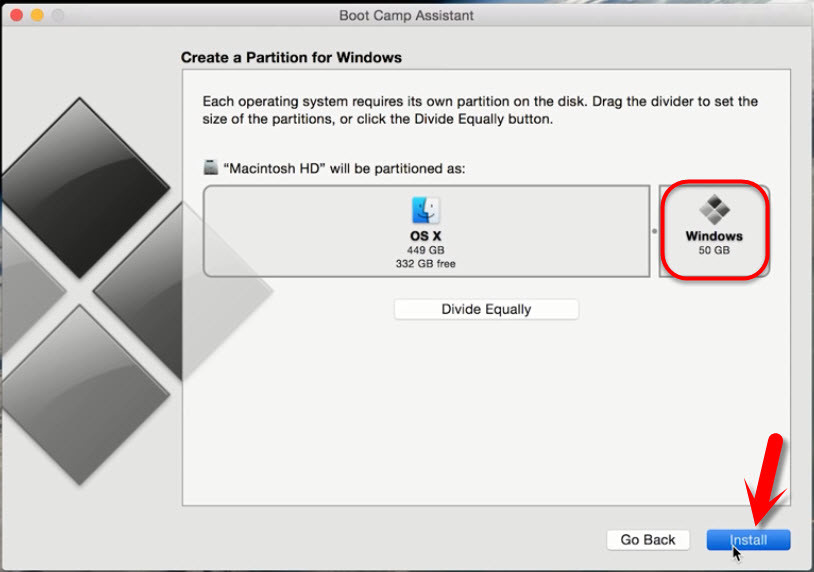
Task: Click the Boot Camp Assistant title bar
Action: pos(407,16)
